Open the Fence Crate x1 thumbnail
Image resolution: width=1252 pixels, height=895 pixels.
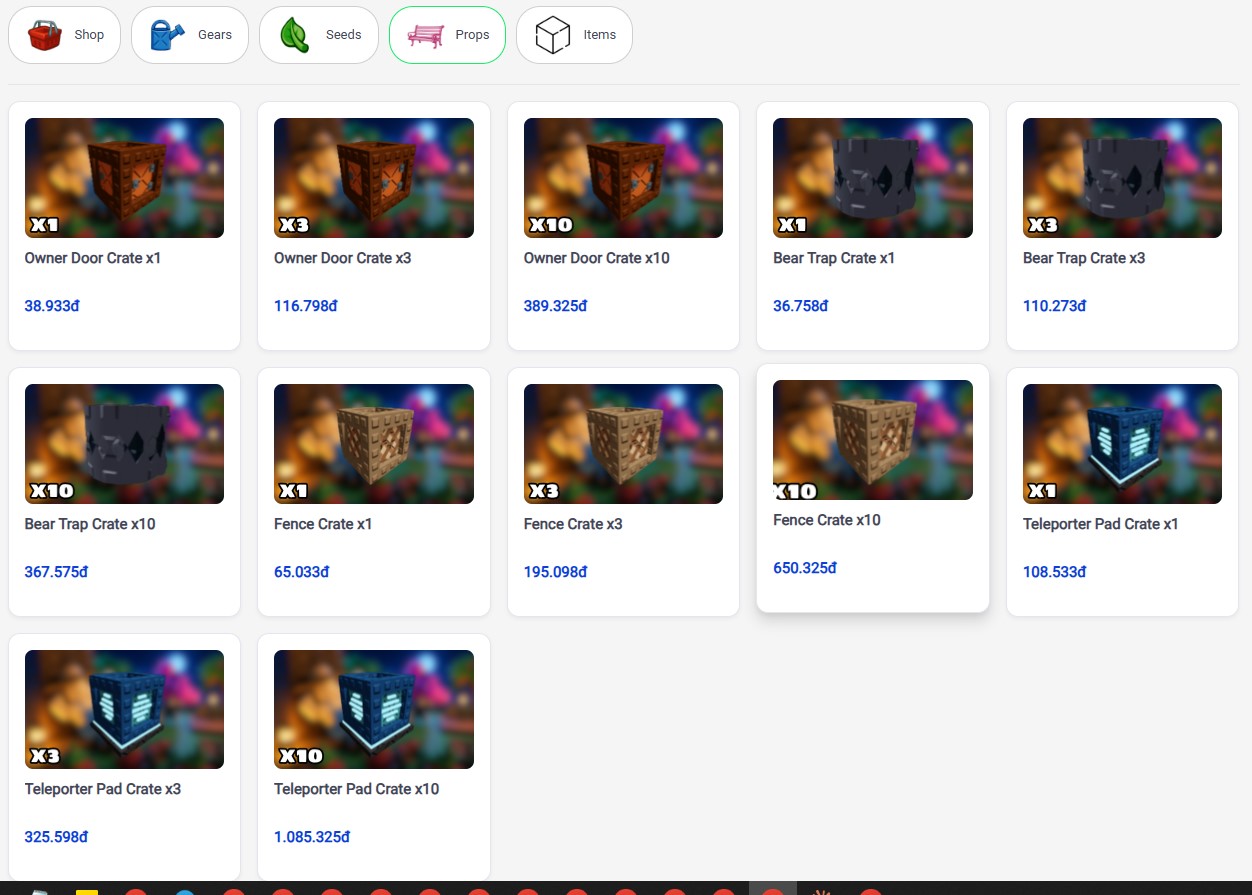[374, 444]
